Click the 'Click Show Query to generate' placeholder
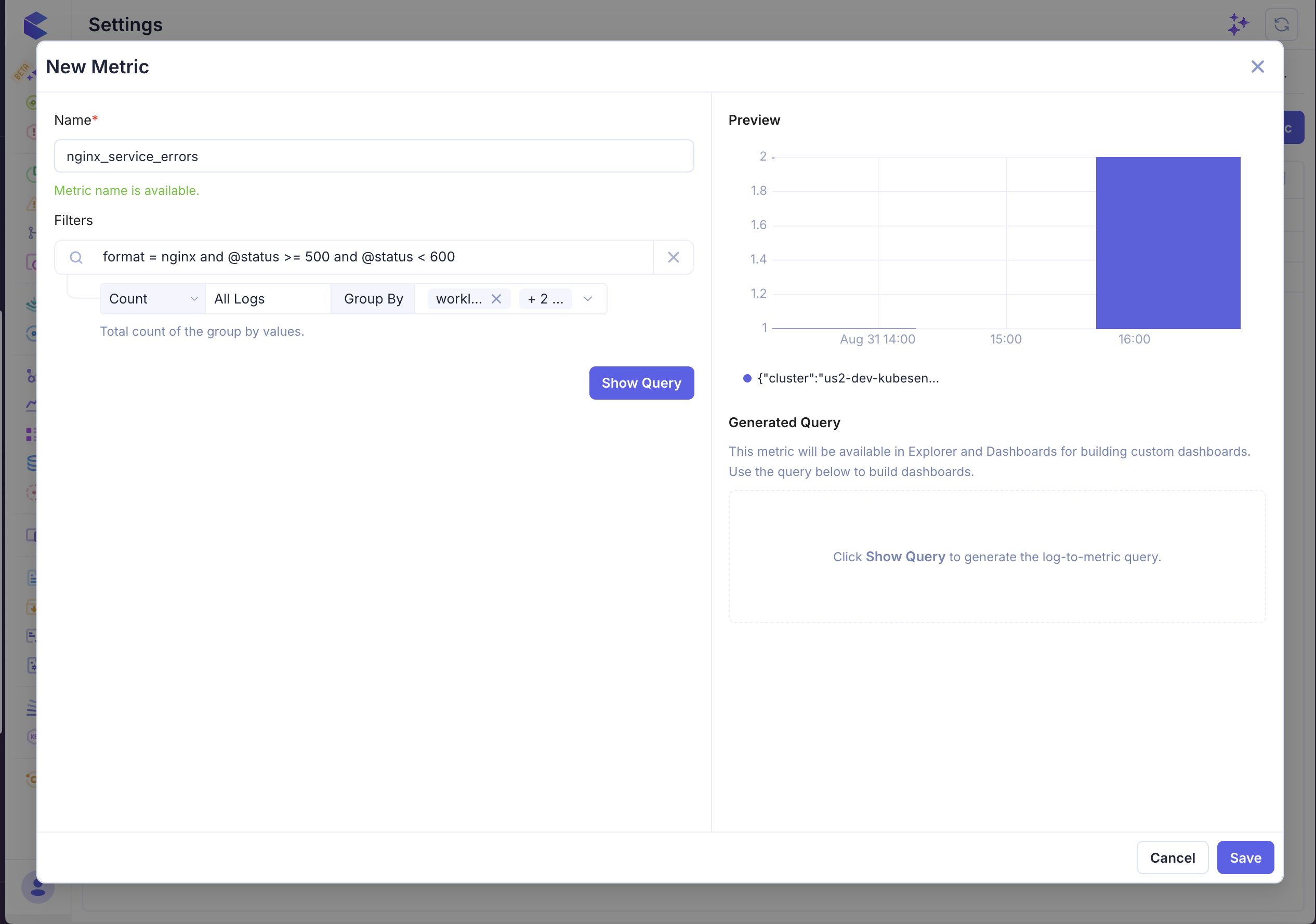The width and height of the screenshot is (1316, 924). (997, 557)
